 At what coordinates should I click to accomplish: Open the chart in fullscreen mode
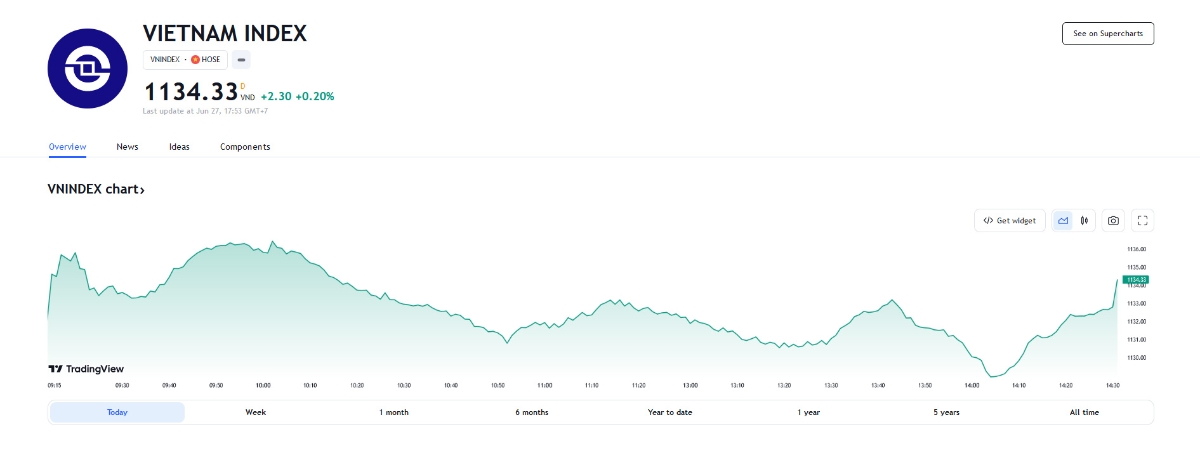[x=1143, y=220]
